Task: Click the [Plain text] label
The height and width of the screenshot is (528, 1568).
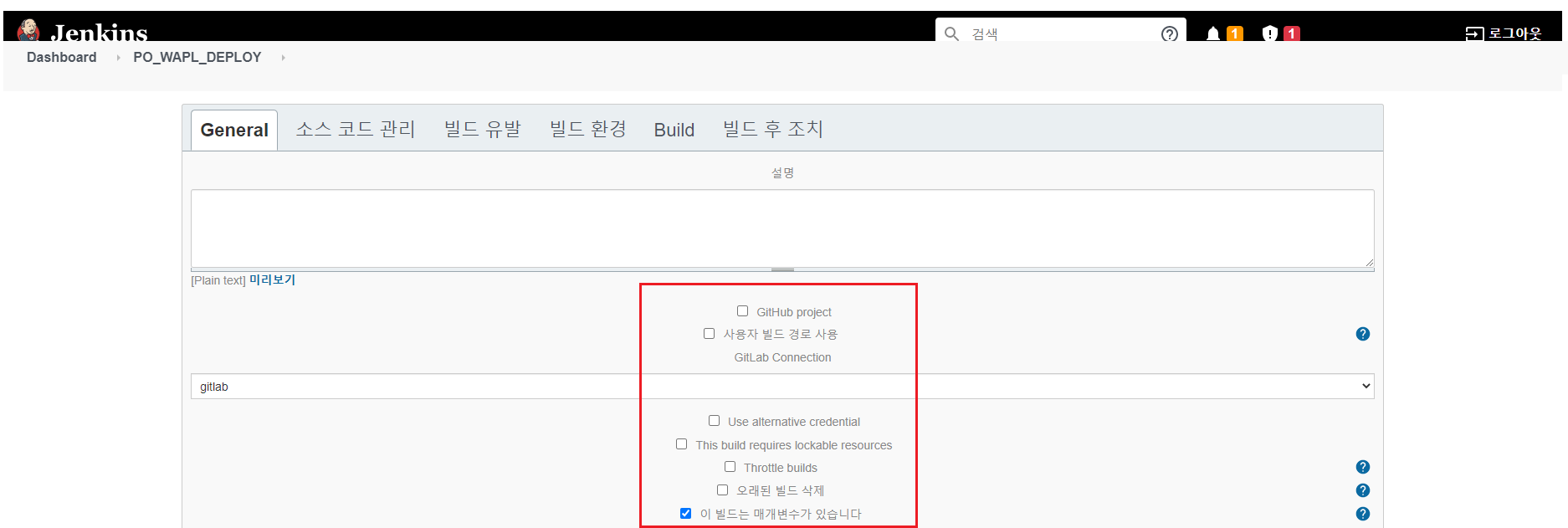Action: (218, 280)
